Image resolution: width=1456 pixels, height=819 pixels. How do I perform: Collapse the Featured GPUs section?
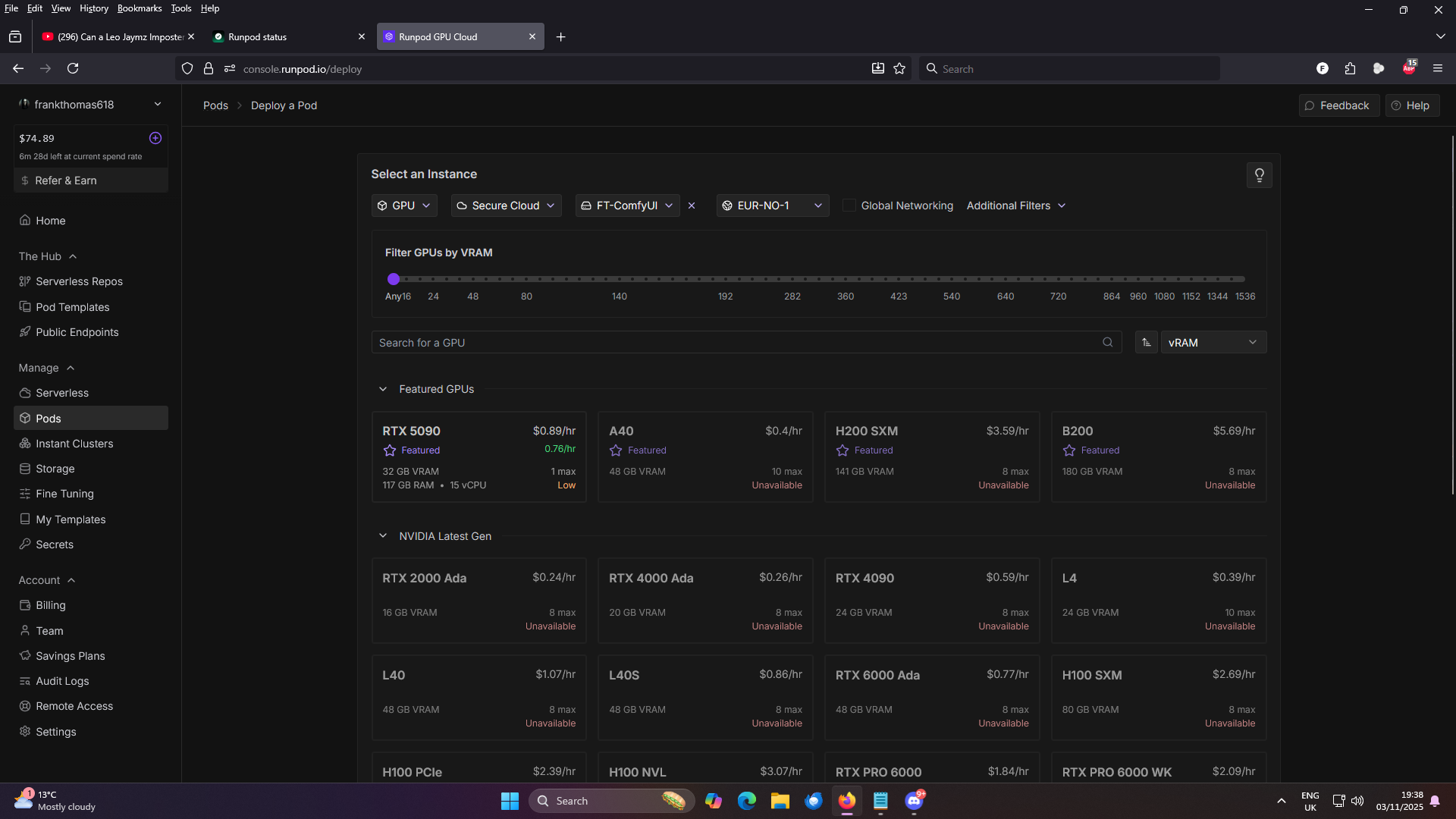point(383,389)
